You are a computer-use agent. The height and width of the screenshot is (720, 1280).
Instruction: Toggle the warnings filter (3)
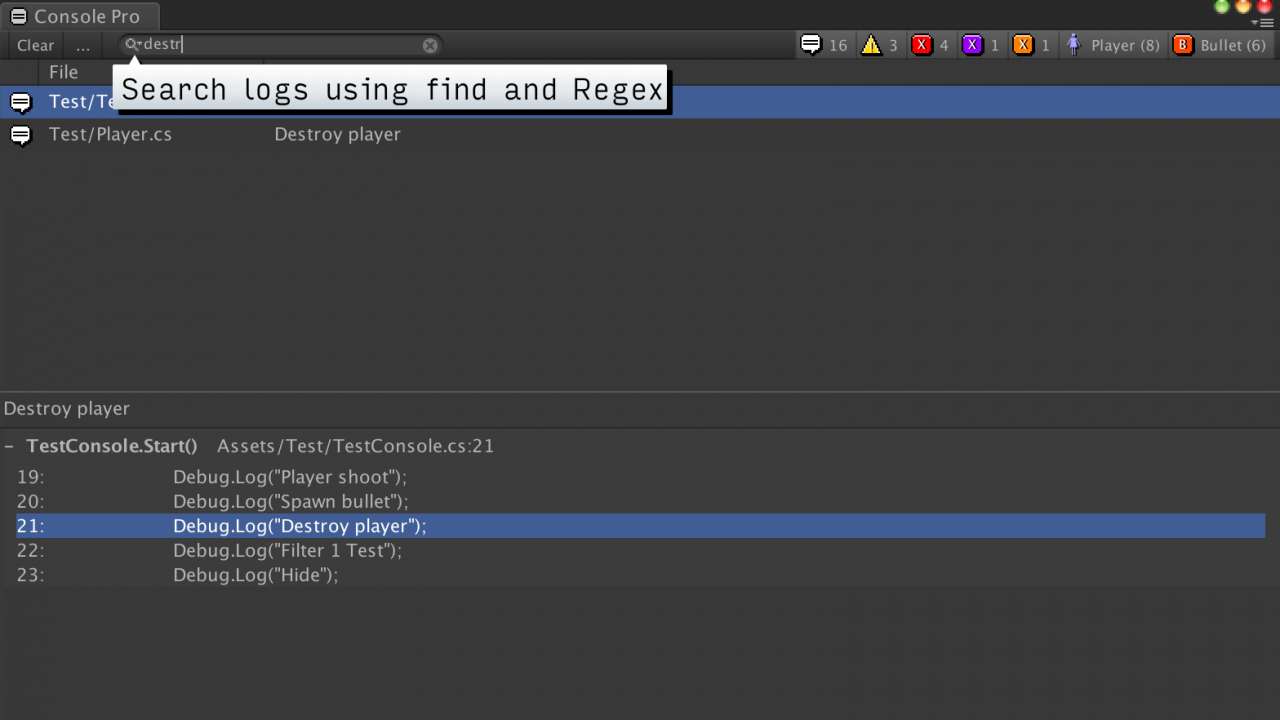click(x=881, y=45)
